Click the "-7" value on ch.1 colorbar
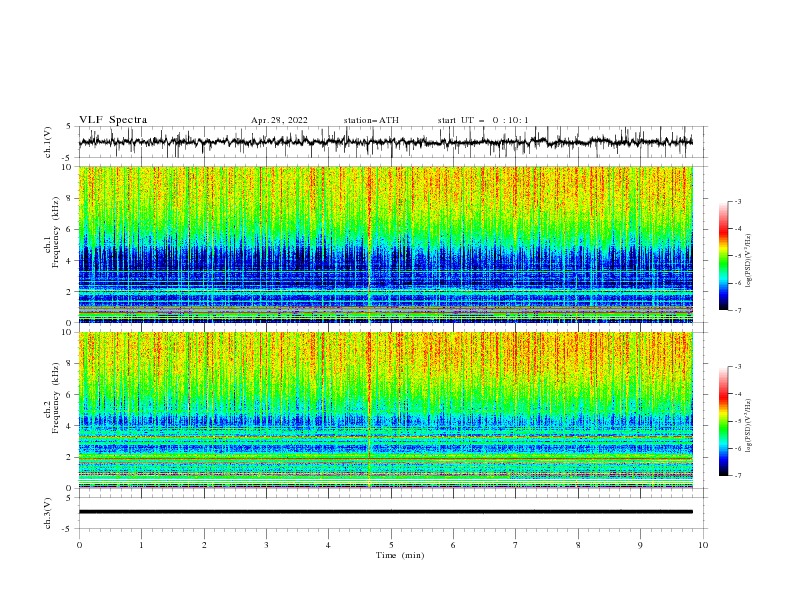792x612 pixels. [737, 310]
